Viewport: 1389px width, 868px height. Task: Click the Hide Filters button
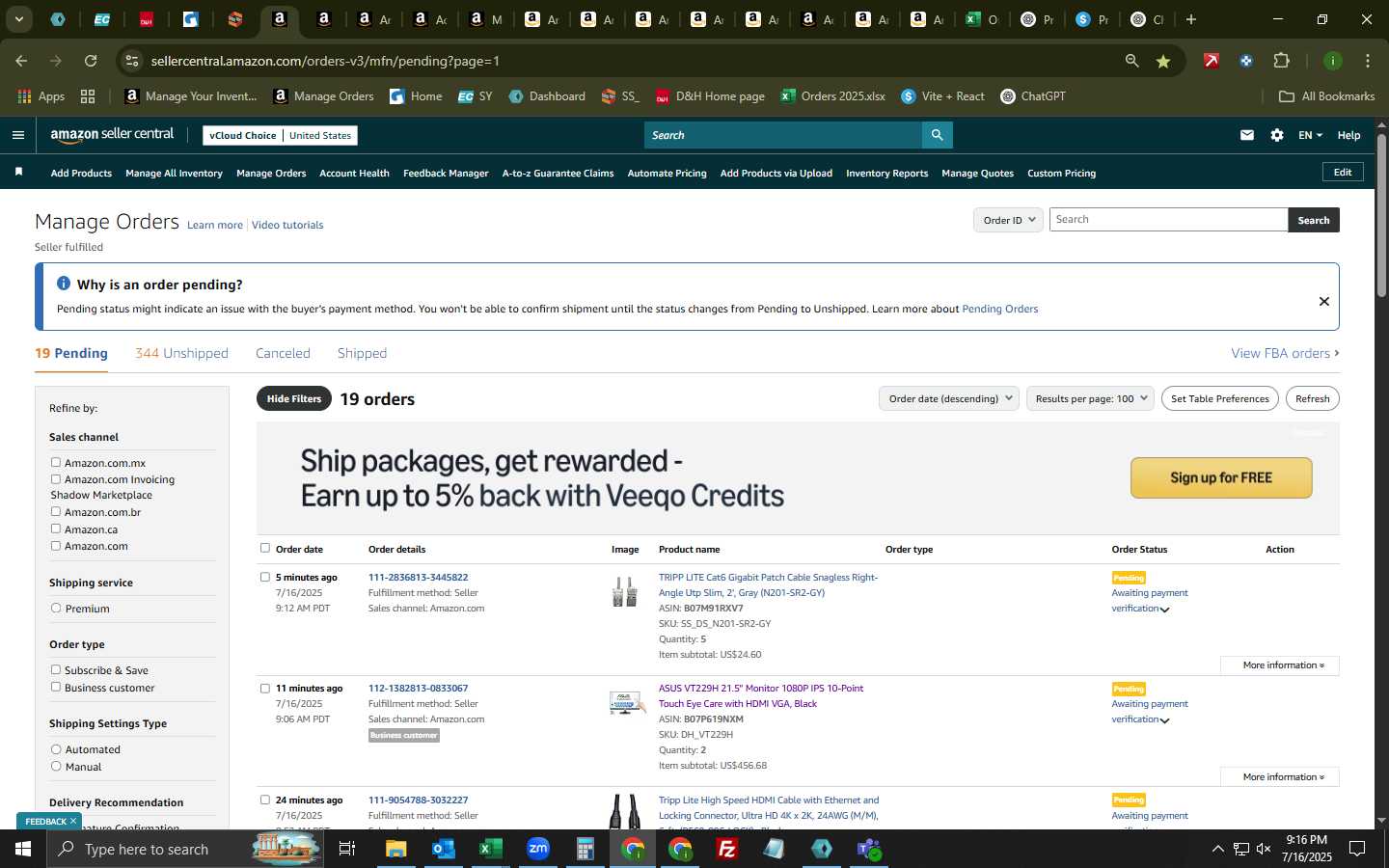point(294,398)
